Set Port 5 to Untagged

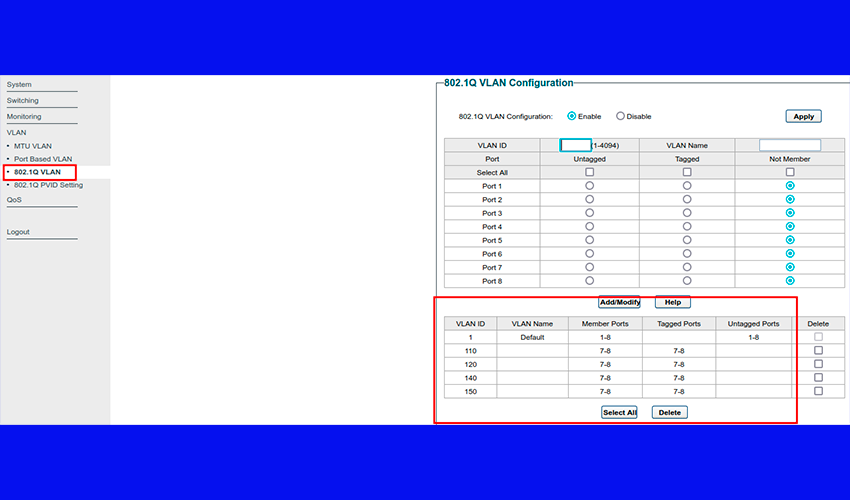click(589, 240)
